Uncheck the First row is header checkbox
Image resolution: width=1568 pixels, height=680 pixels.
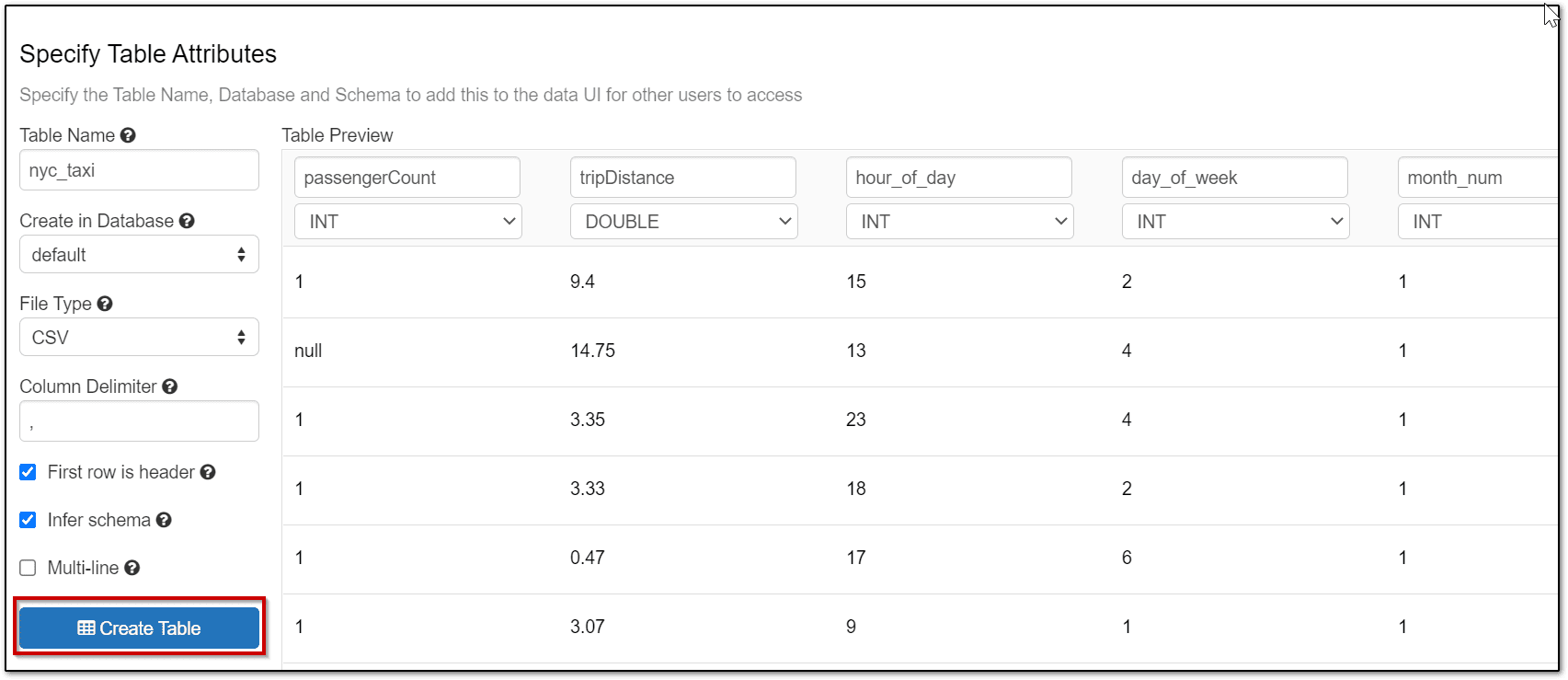click(x=29, y=472)
